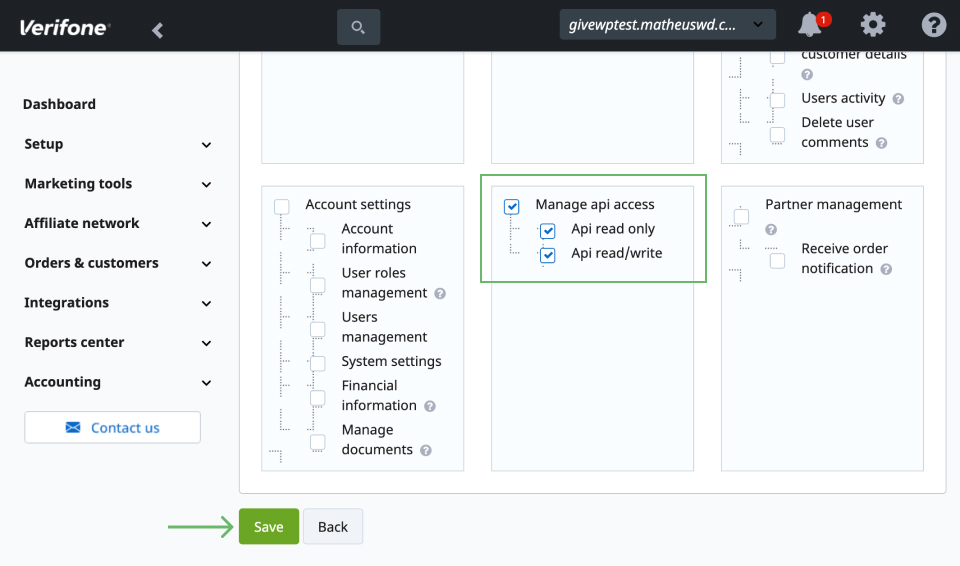Open the Affiliate network menu item

click(82, 224)
